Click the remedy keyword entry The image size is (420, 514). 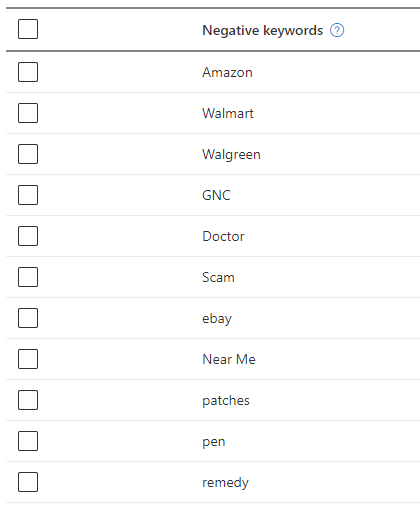click(x=225, y=483)
